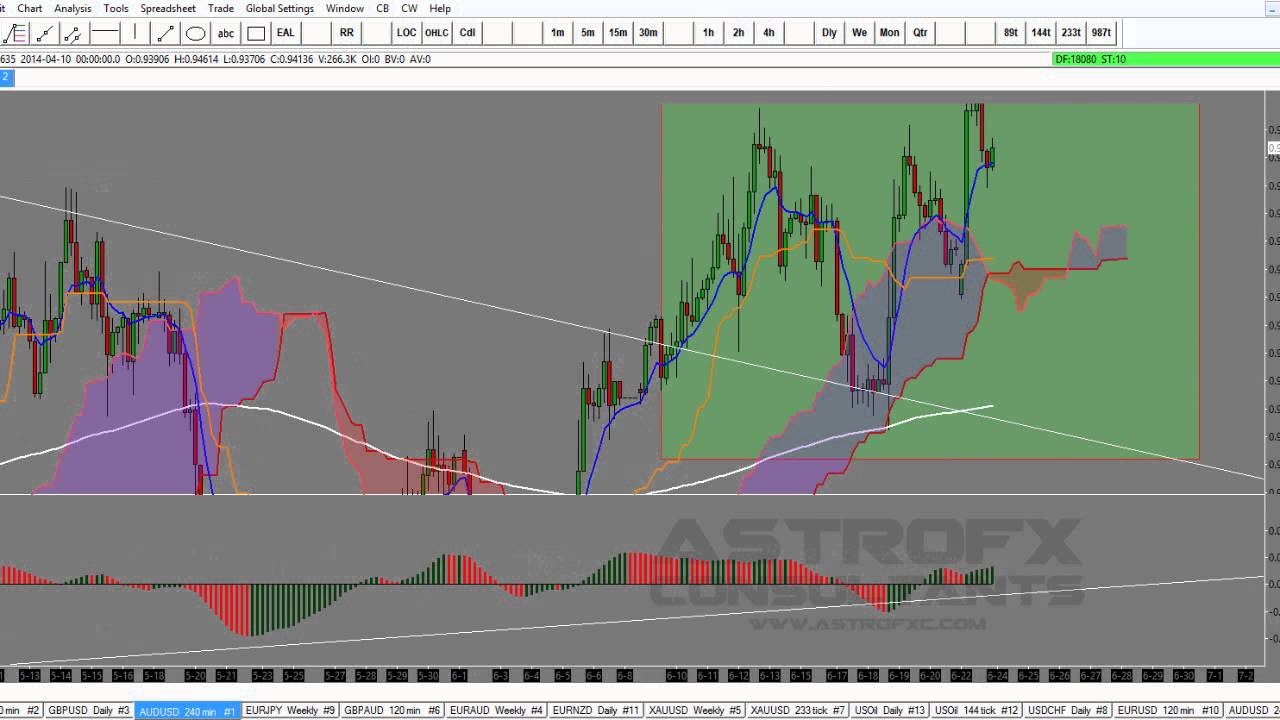
Task: Open the CW menu
Action: pyautogui.click(x=409, y=8)
